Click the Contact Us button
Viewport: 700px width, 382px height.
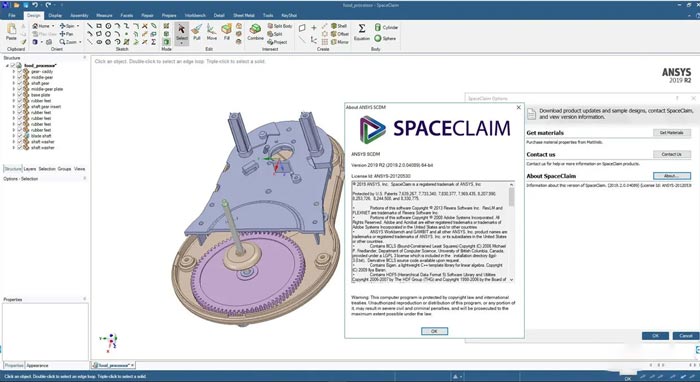point(671,154)
